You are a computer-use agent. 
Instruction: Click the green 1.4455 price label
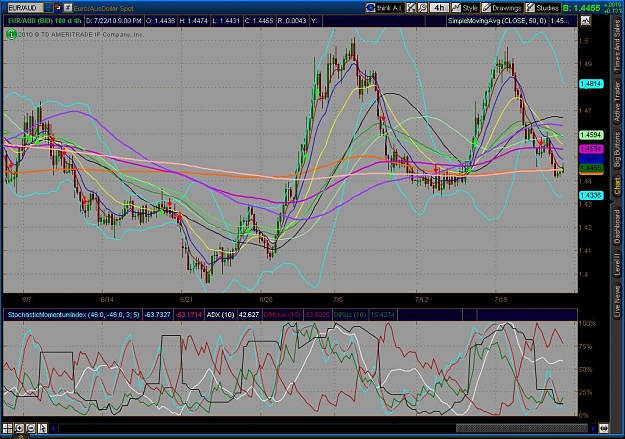tap(591, 168)
